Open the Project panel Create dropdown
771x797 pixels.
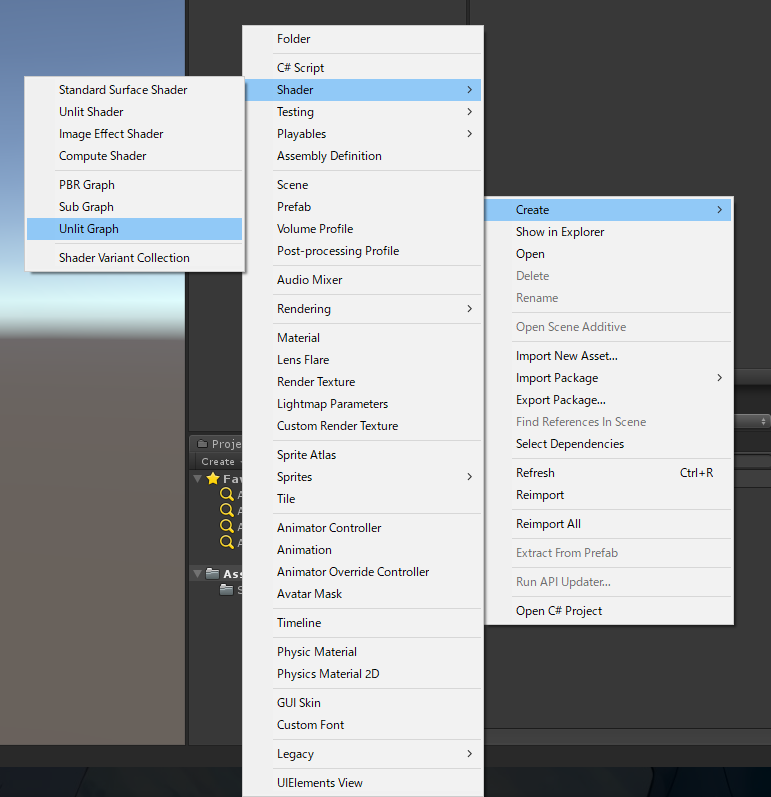pyautogui.click(x=220, y=462)
